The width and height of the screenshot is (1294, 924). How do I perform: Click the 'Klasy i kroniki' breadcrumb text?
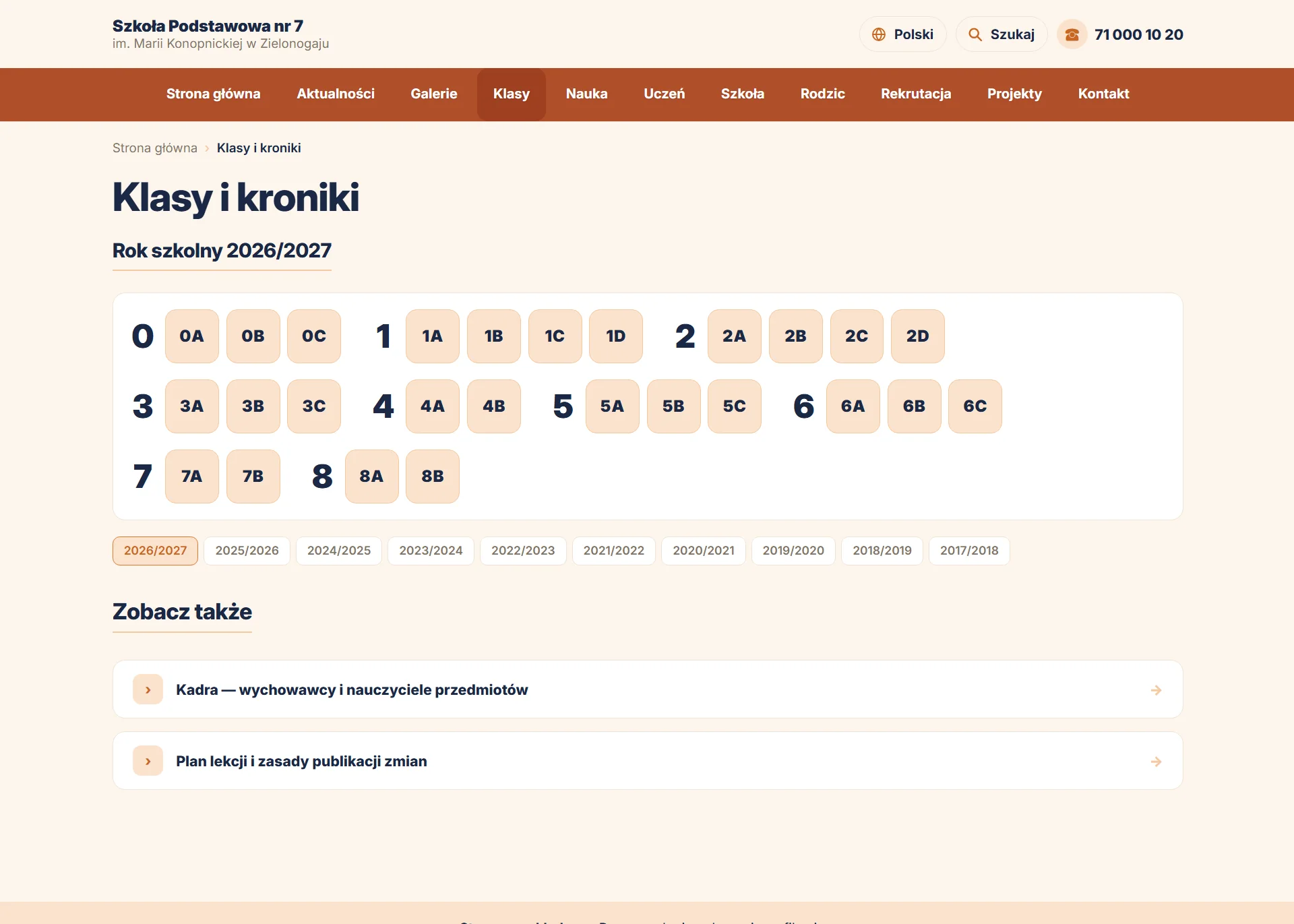(x=259, y=148)
